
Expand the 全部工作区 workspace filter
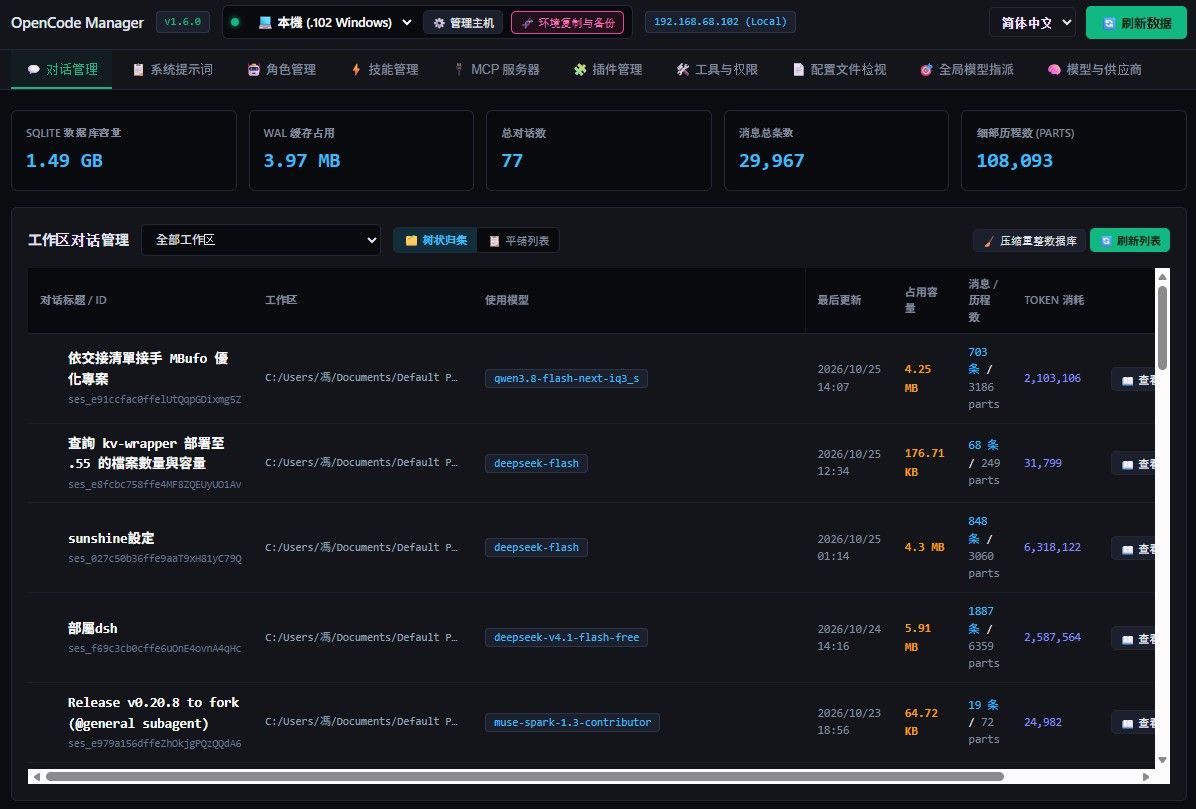[261, 240]
